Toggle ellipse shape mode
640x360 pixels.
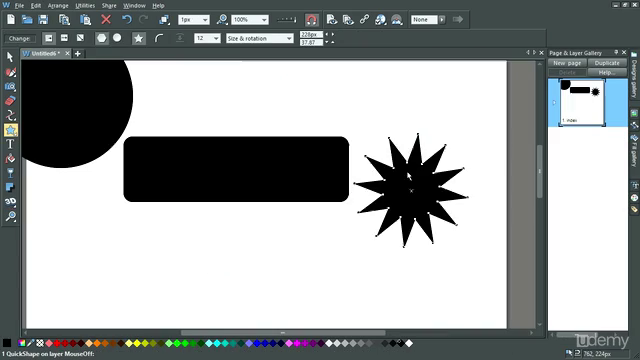pyautogui.click(x=117, y=38)
